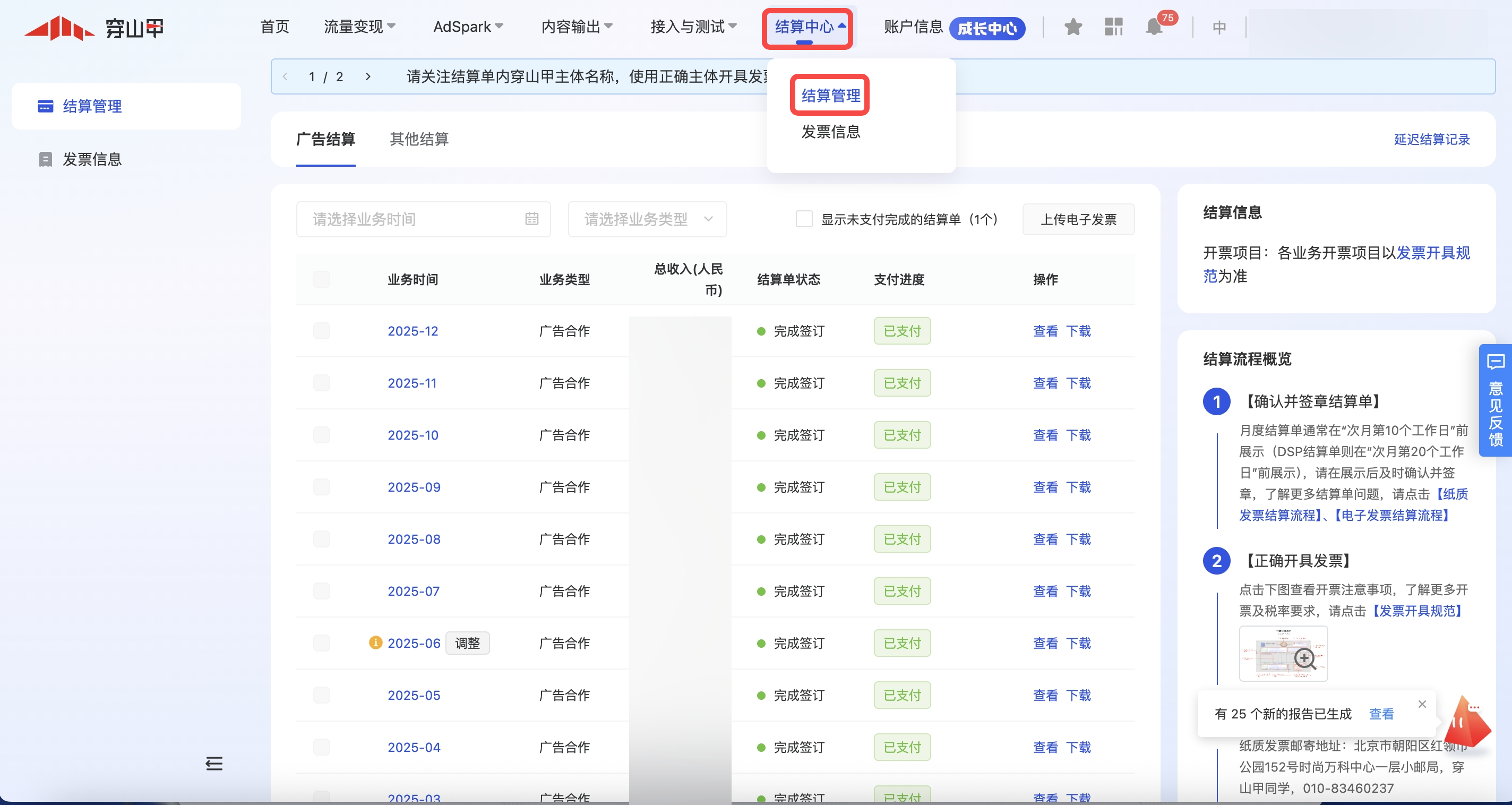The width and height of the screenshot is (1512, 805).
Task: Click the calendar icon in date field
Action: pos(531,219)
